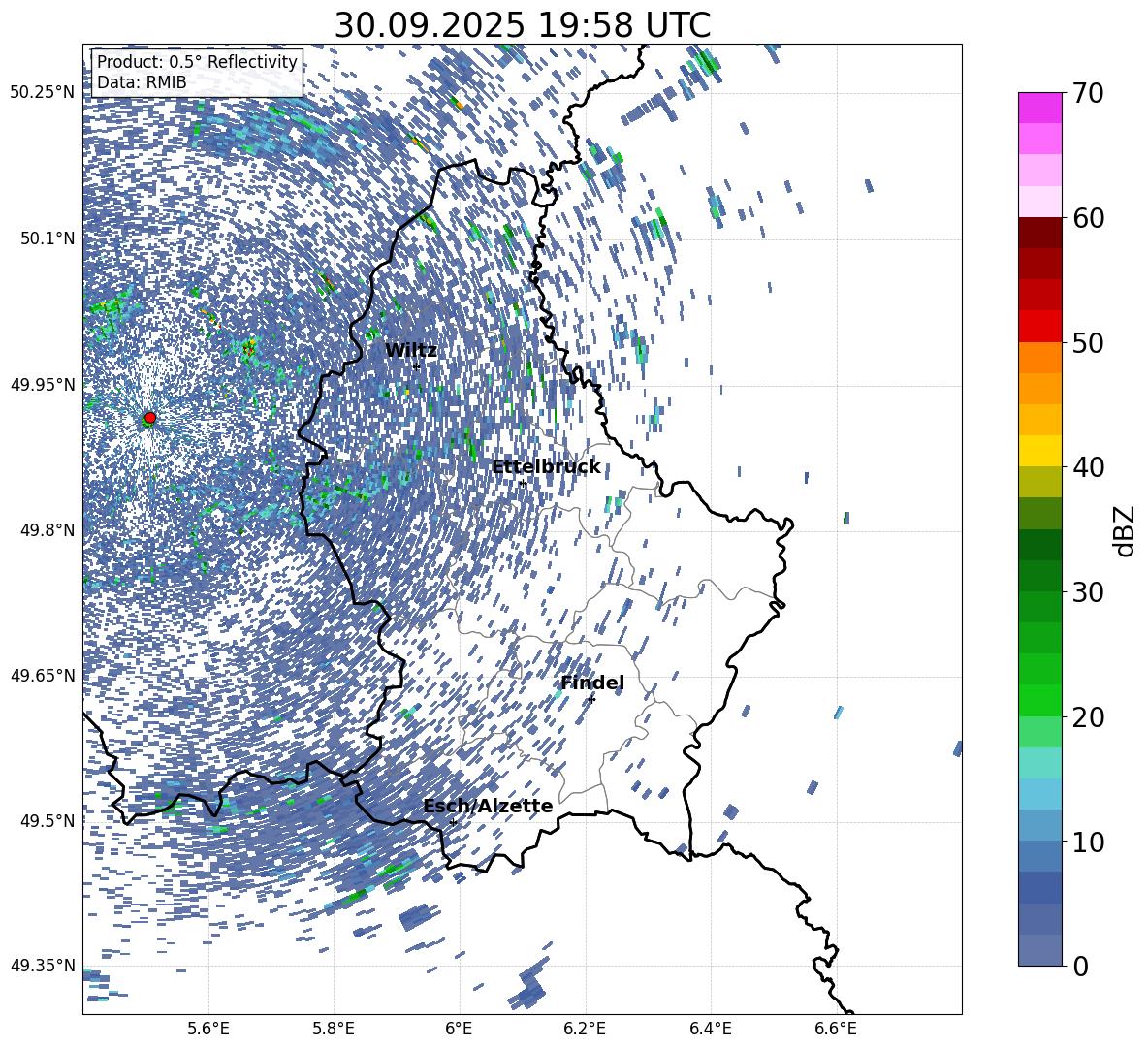Click the colorbar tick value 10
Viewport: 1148px width, 1048px height.
pyautogui.click(x=1088, y=842)
